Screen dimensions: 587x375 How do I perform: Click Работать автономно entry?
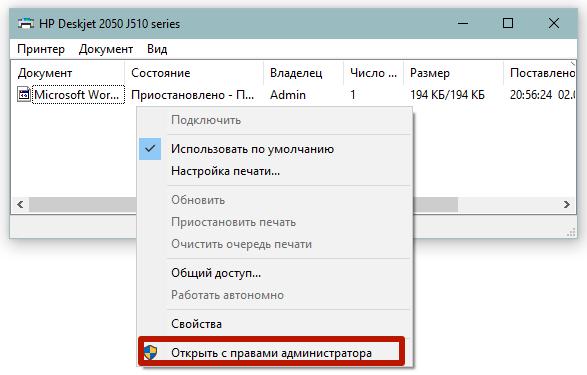point(275,295)
